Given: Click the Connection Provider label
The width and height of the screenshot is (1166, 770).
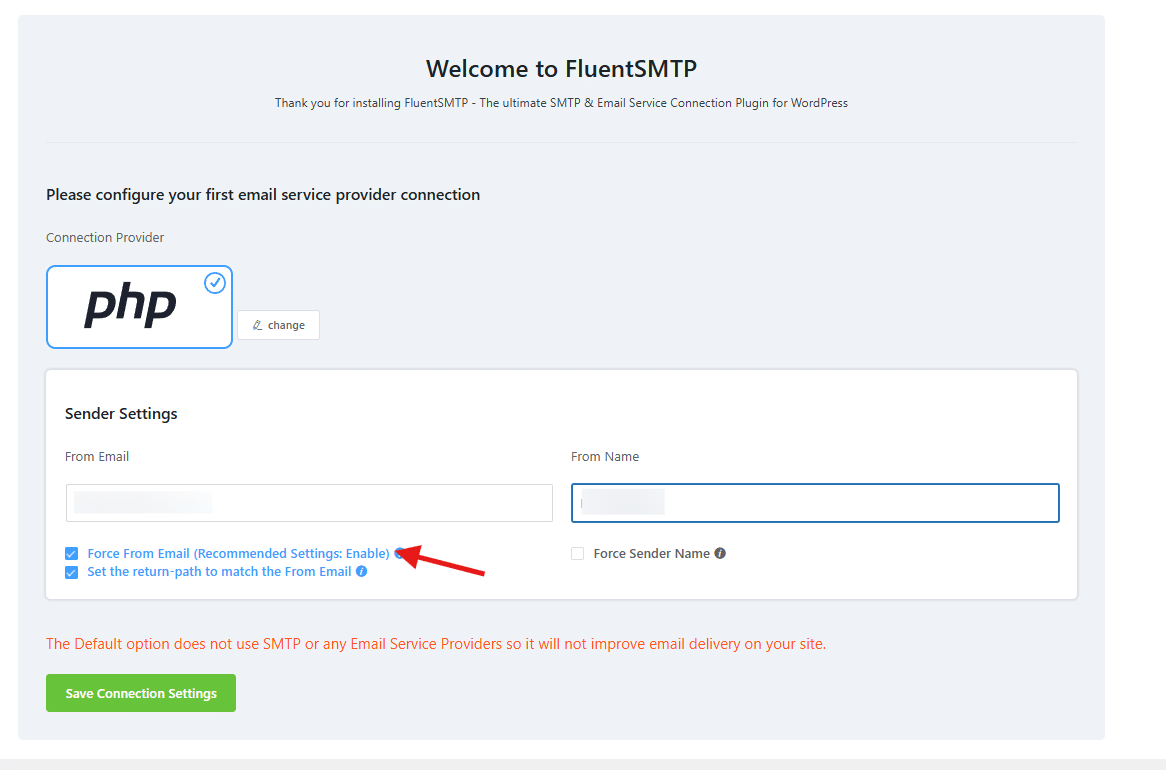Looking at the screenshot, I should pos(105,238).
